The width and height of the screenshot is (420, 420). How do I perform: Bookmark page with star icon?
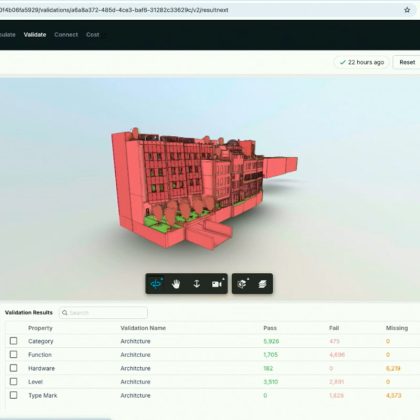[x=407, y=10]
